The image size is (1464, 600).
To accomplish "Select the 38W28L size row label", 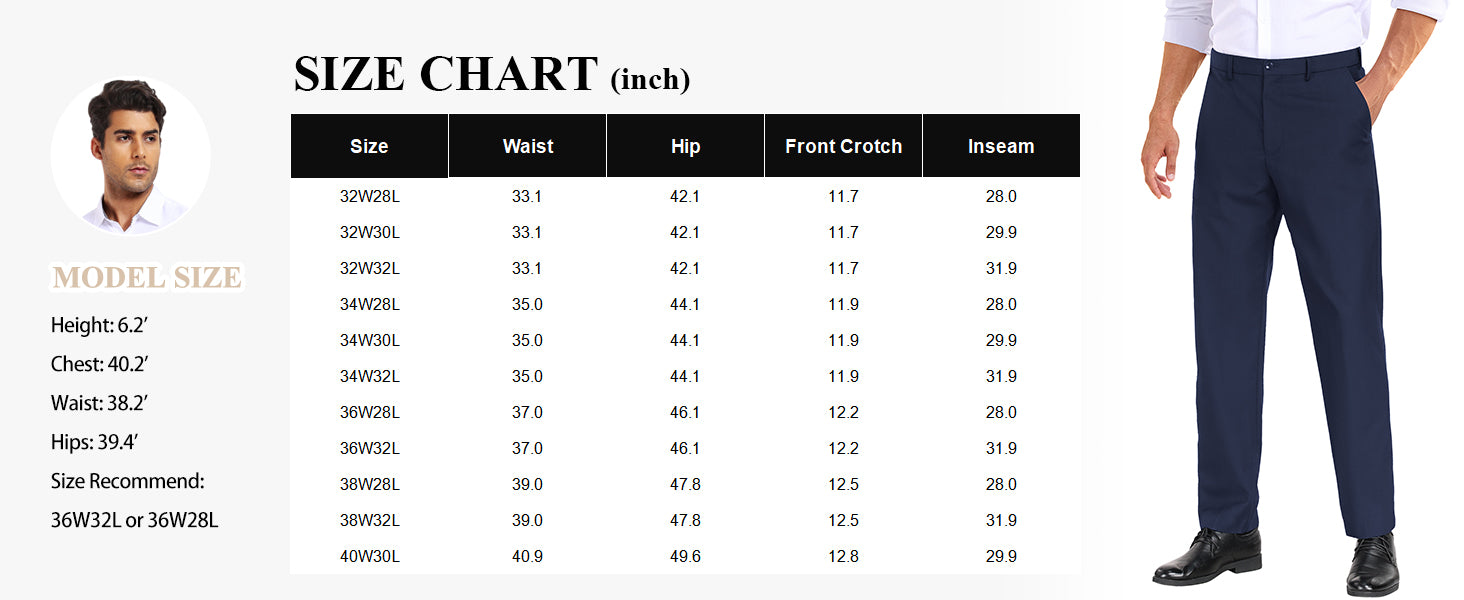I will (x=369, y=484).
